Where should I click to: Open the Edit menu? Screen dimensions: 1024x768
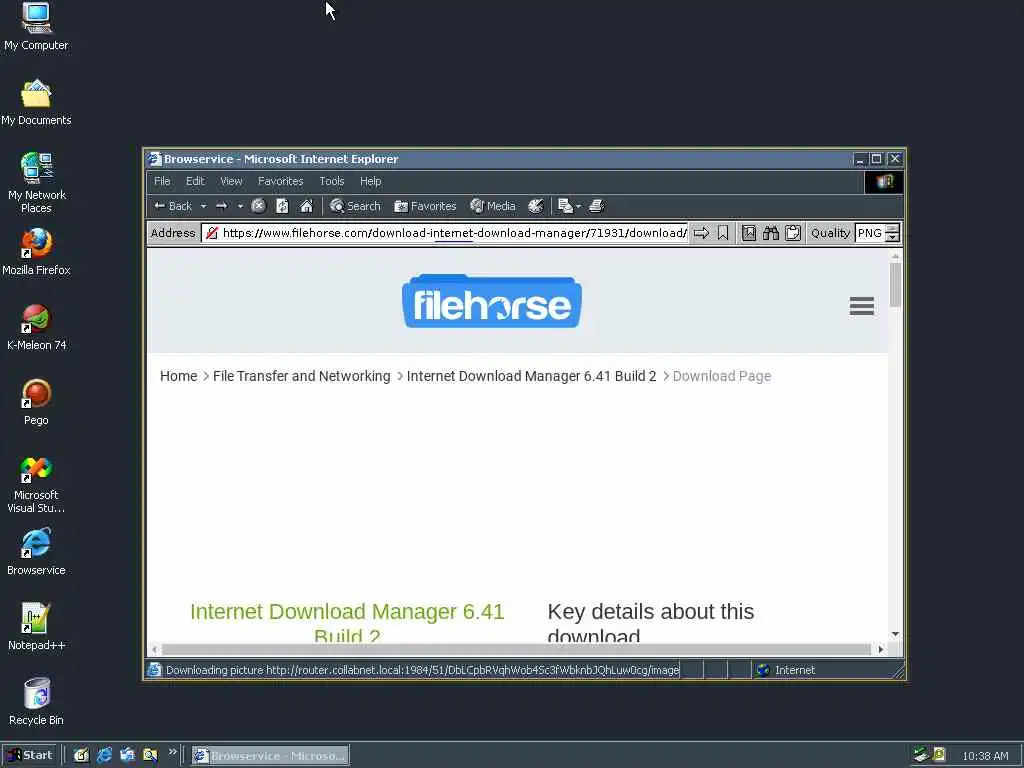[195, 182]
